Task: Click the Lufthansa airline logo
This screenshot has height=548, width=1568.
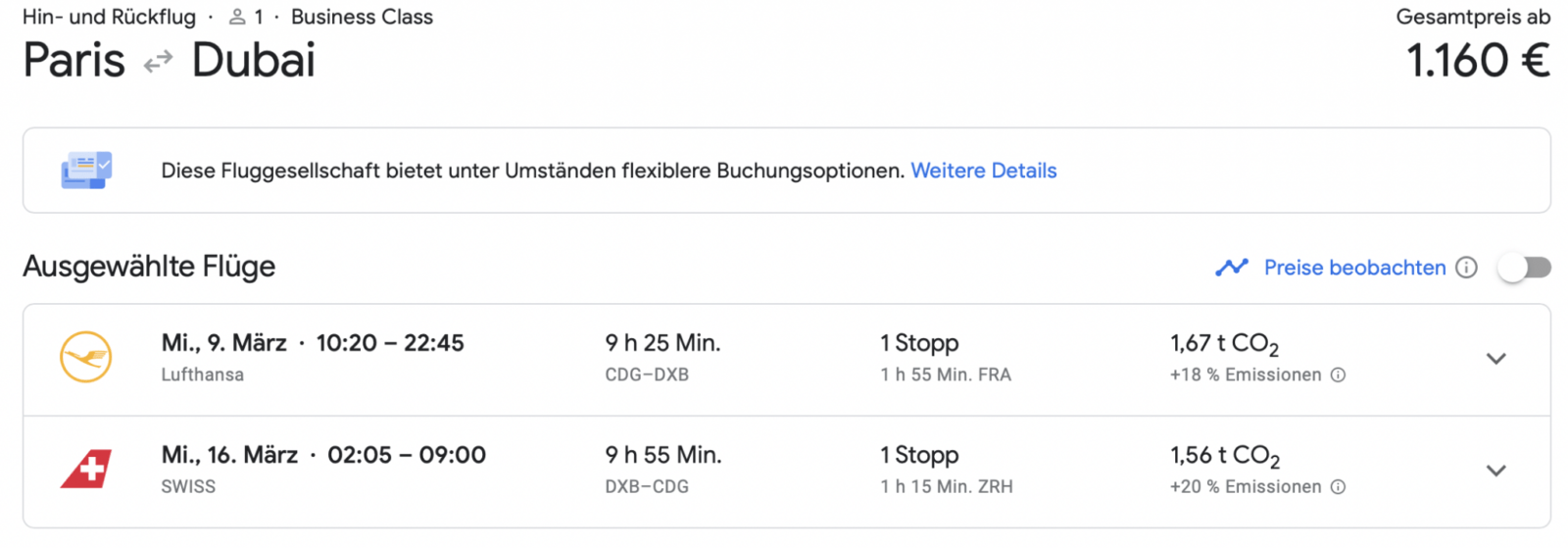Action: [86, 357]
